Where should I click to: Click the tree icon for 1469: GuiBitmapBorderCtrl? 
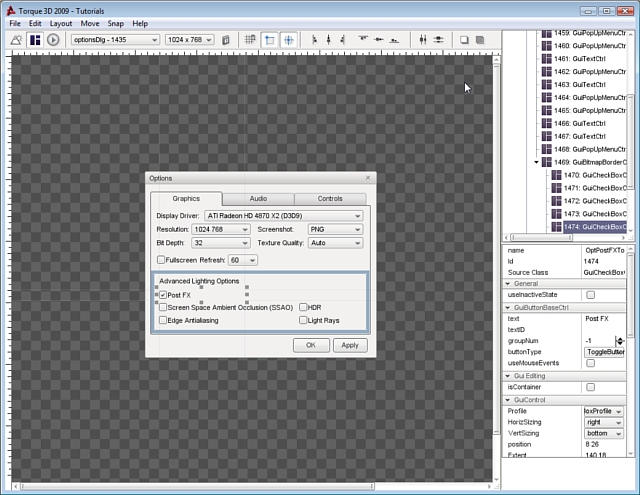[547, 162]
